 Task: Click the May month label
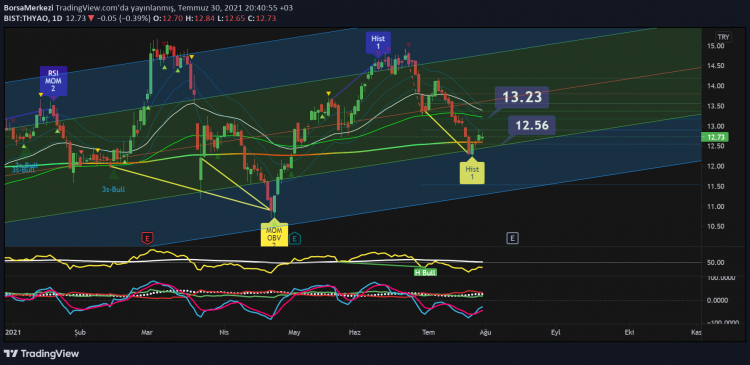pos(294,332)
